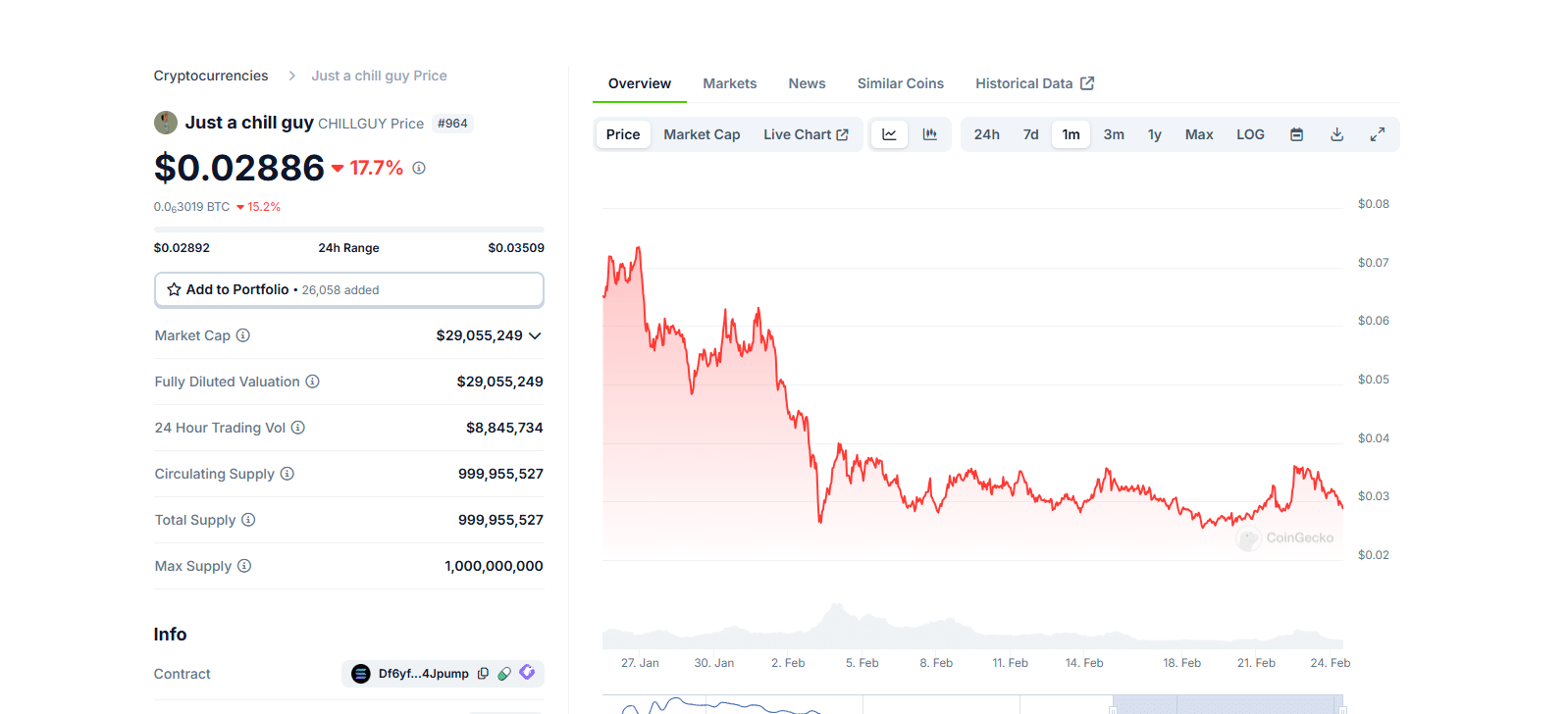Screen dimensions: 1568x714
Task: Click the Live Chart external link icon
Action: pos(842,134)
